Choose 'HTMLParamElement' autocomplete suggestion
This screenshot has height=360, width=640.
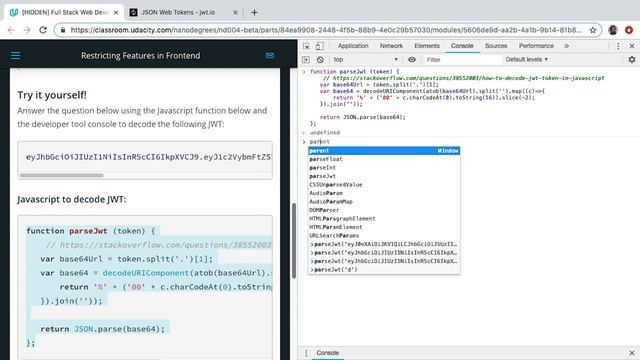click(x=384, y=227)
